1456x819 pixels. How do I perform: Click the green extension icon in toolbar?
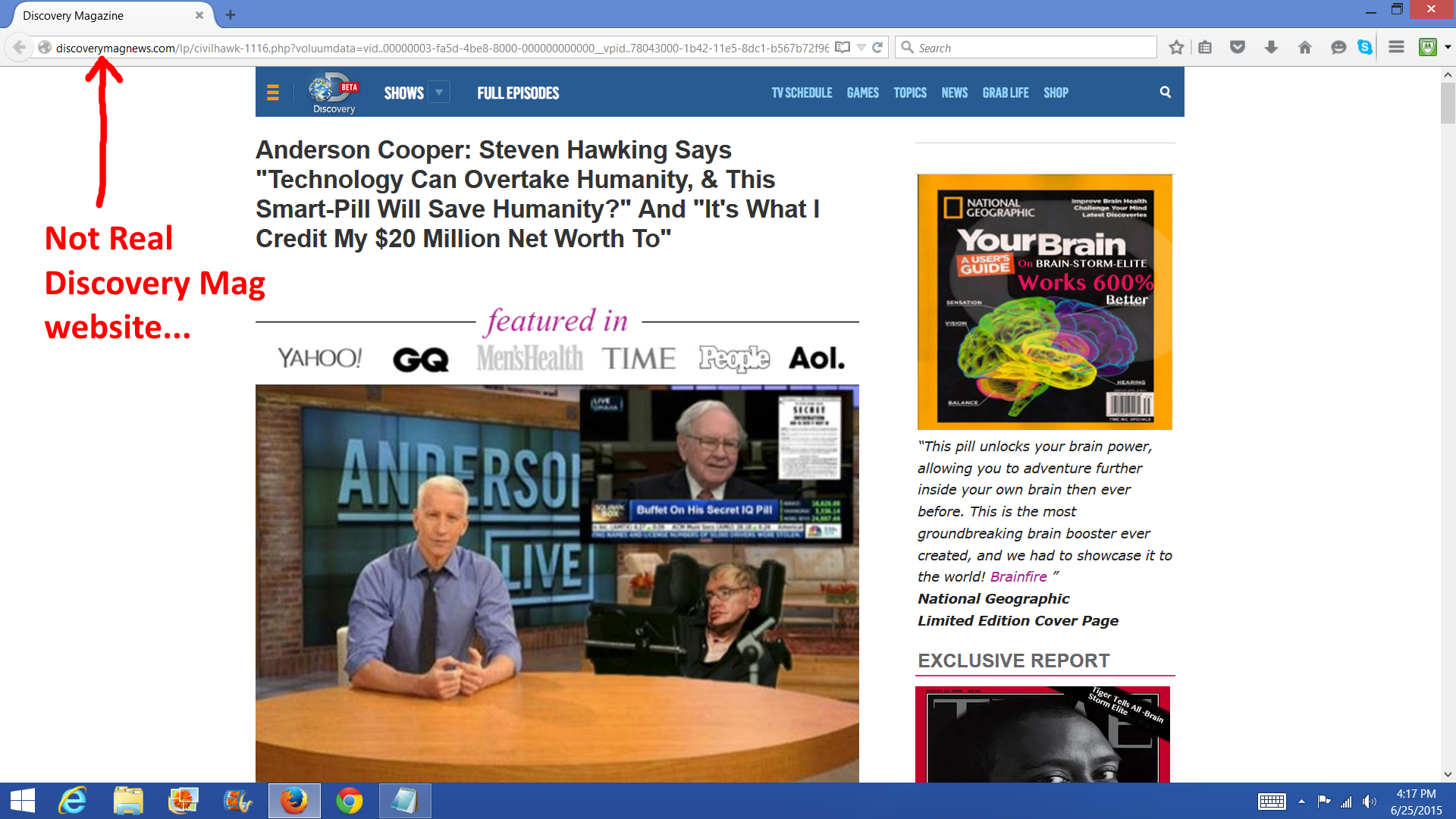pyautogui.click(x=1428, y=47)
